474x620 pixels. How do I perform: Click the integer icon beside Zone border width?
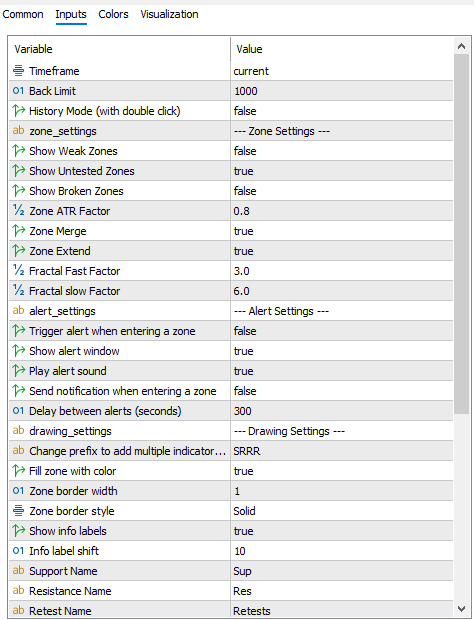click(19, 491)
